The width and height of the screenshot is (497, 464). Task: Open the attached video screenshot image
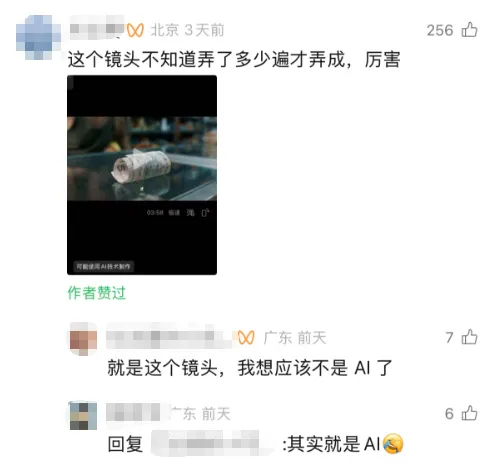click(142, 175)
